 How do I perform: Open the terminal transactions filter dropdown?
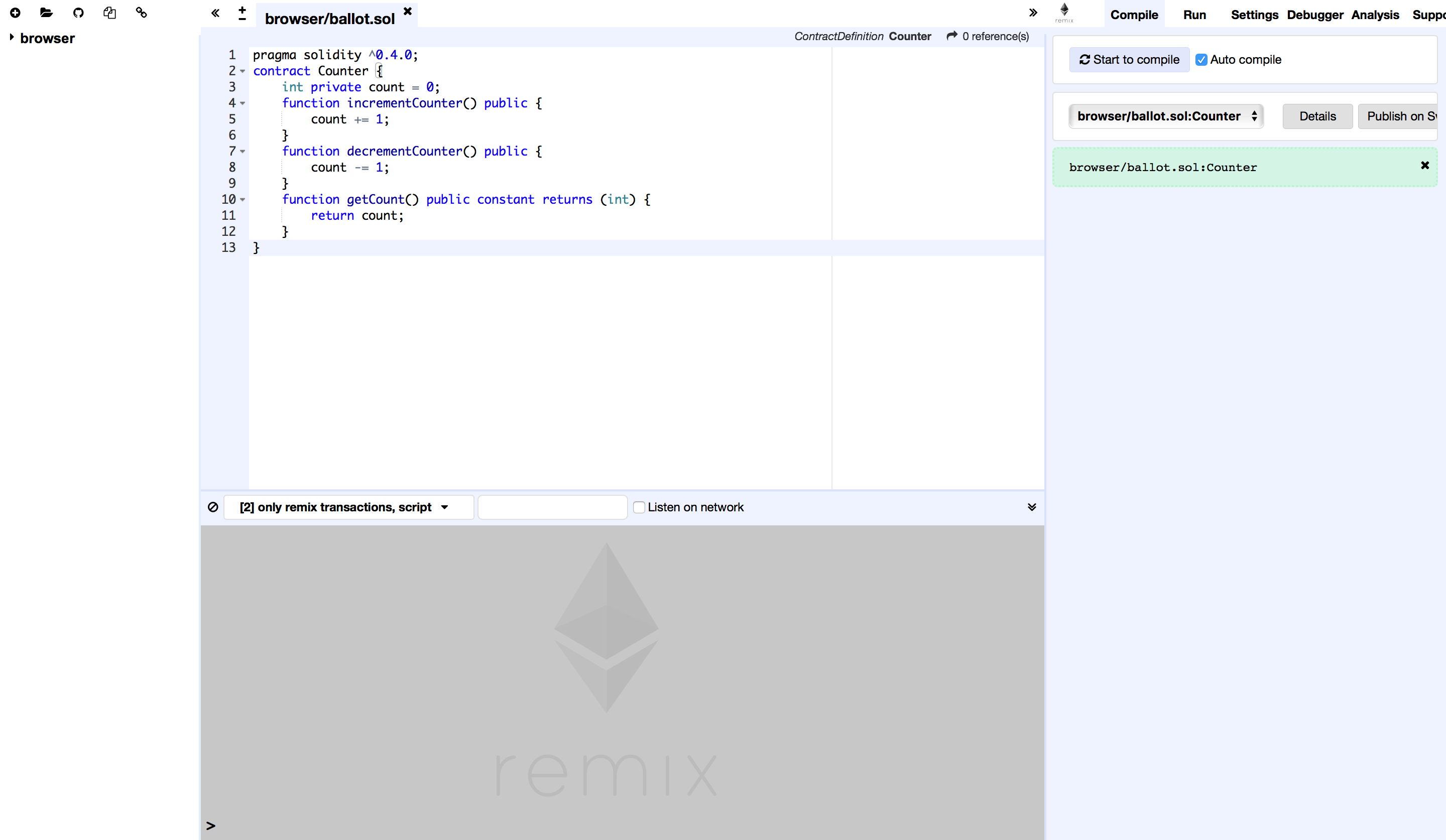(x=347, y=507)
